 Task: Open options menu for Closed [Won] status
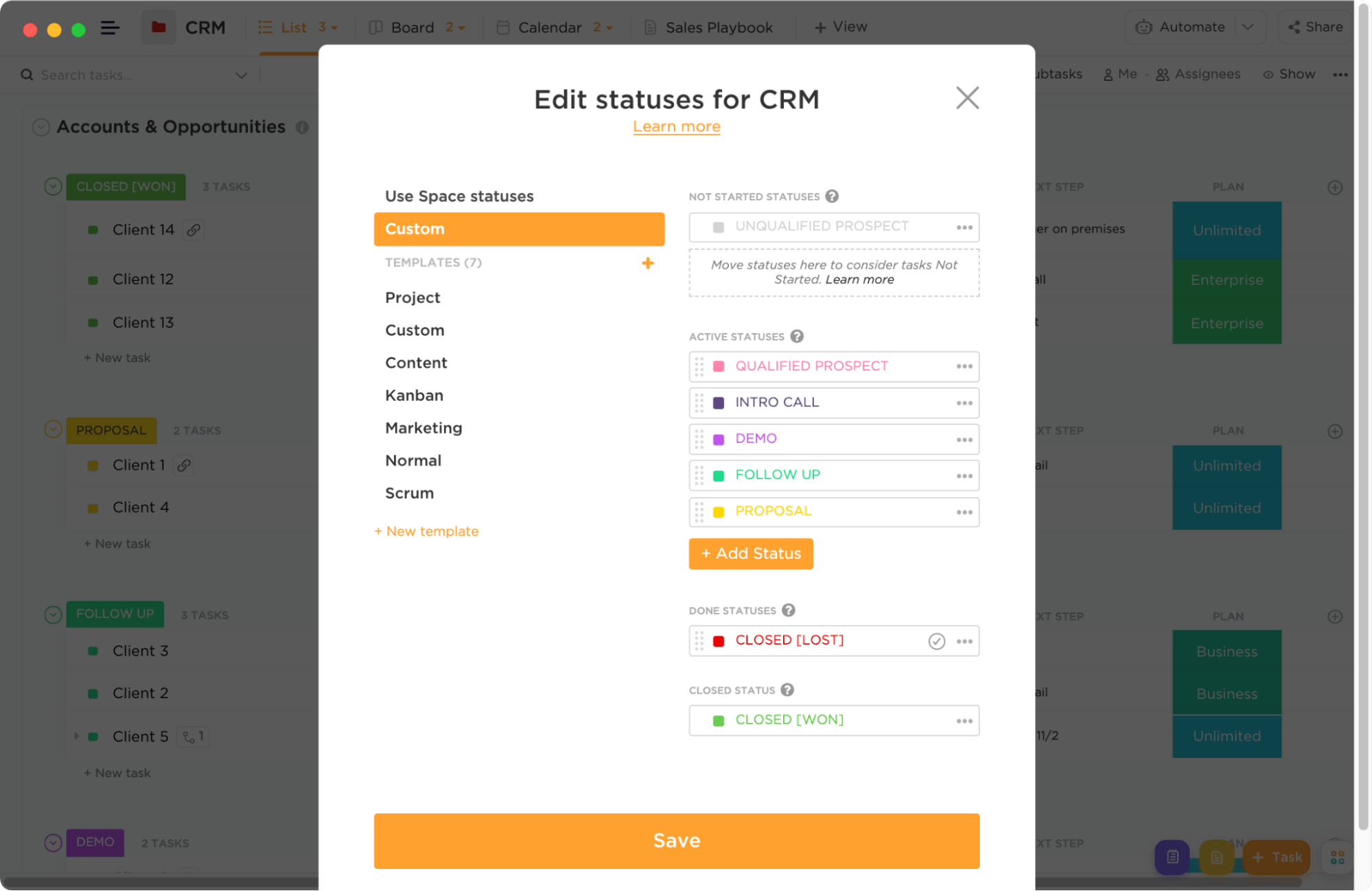pos(964,721)
